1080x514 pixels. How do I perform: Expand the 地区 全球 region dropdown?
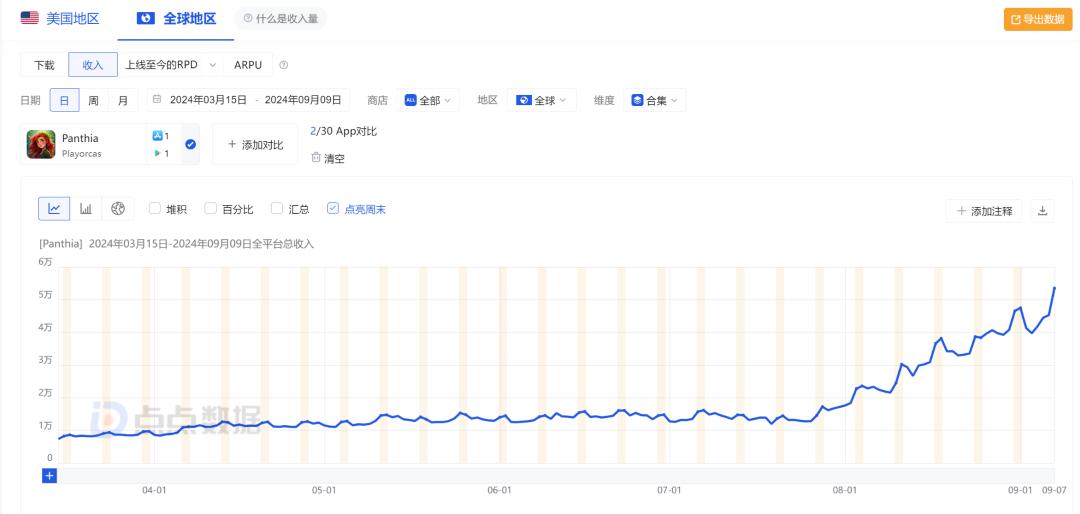coord(542,100)
